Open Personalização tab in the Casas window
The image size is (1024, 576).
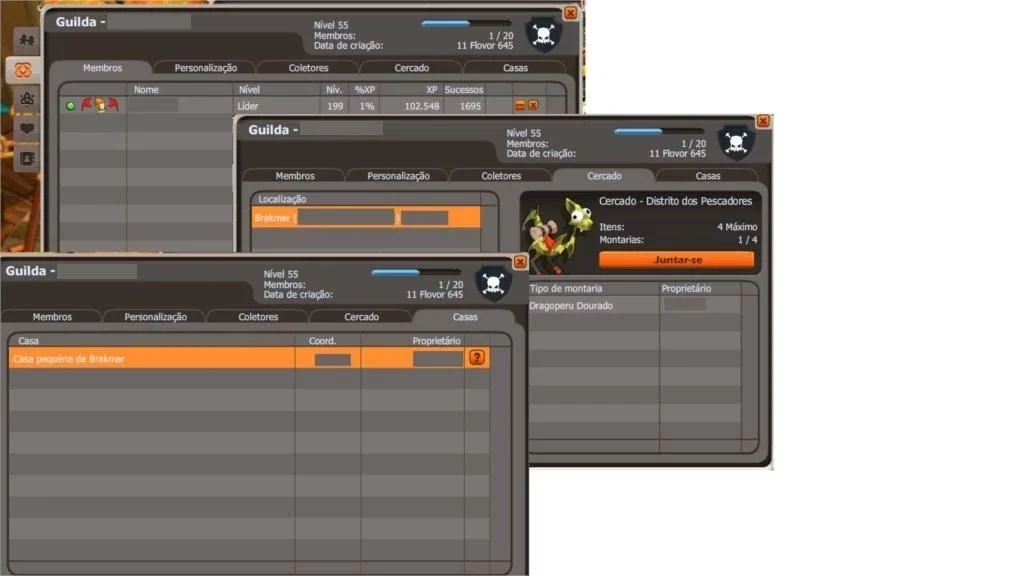point(155,317)
